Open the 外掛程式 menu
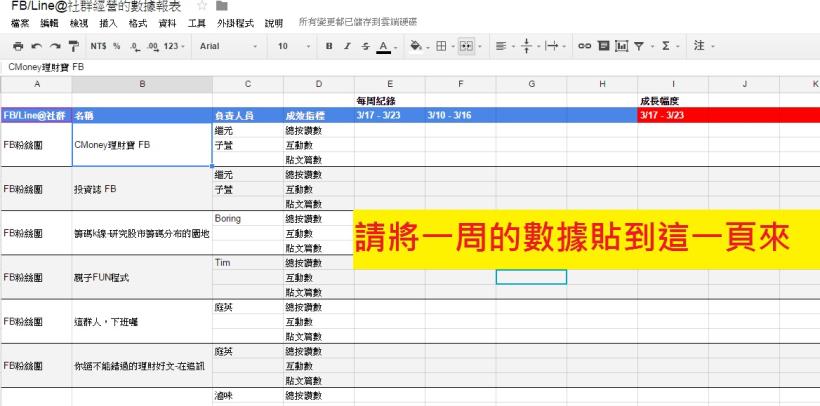This screenshot has height=406, width=820. [x=235, y=23]
